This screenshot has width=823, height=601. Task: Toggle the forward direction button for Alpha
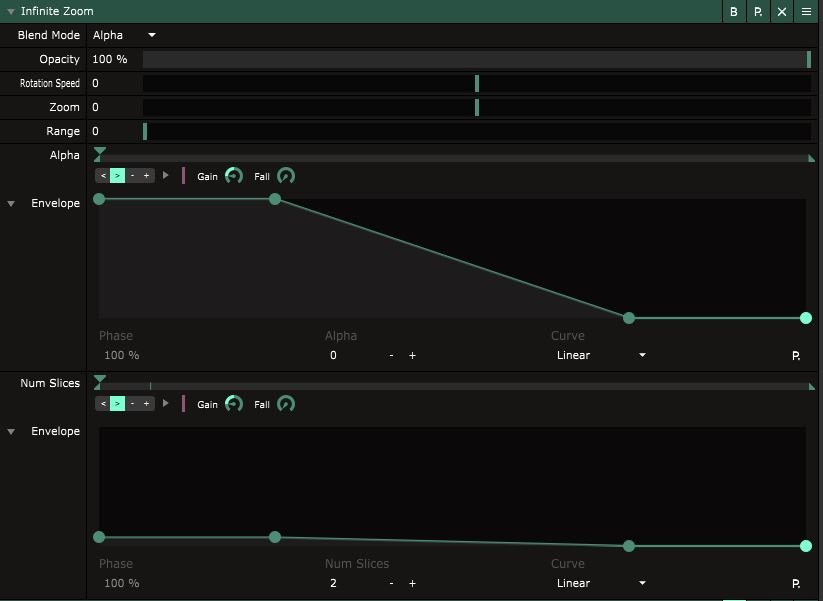pyautogui.click(x=117, y=176)
